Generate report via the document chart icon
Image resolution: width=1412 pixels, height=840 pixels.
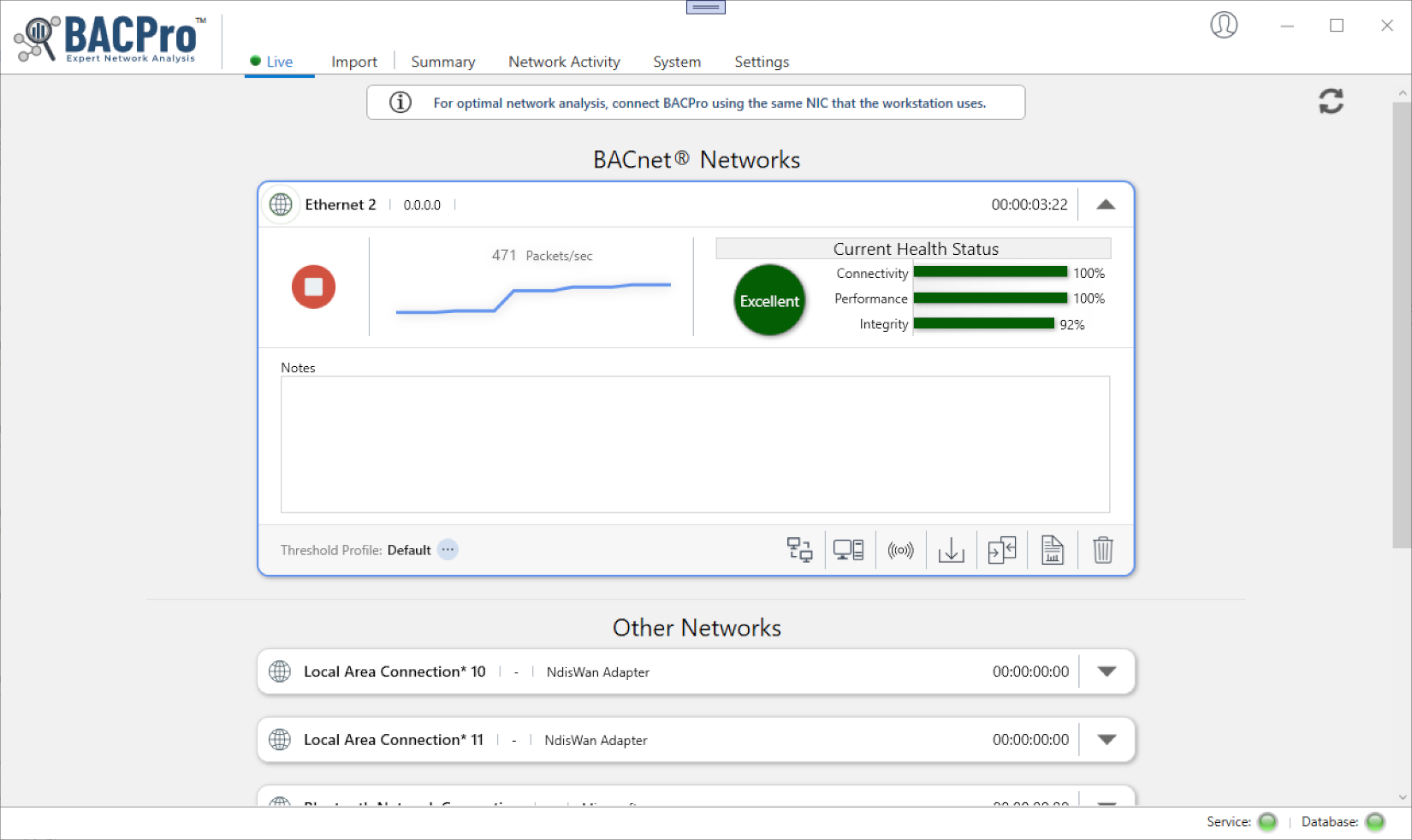1053,550
